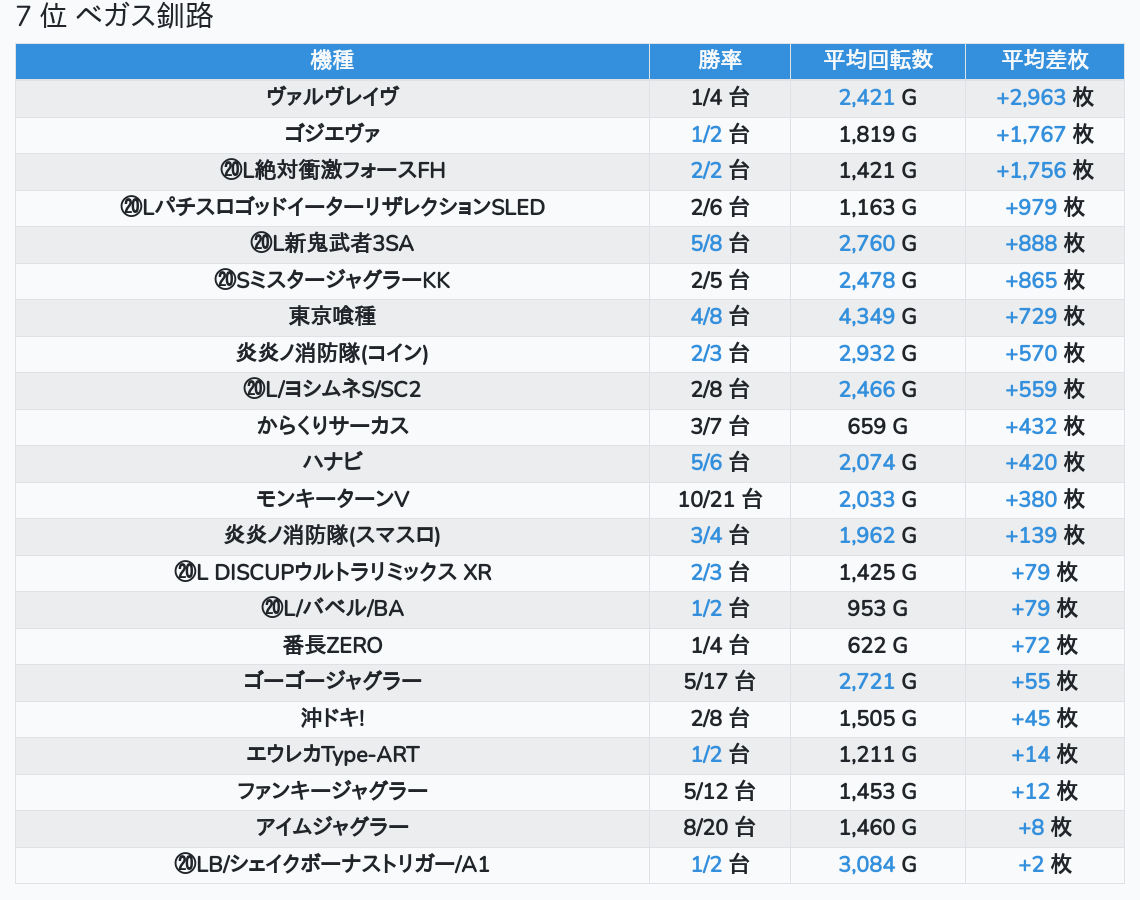Click the からくりサーカス machine name

[332, 426]
